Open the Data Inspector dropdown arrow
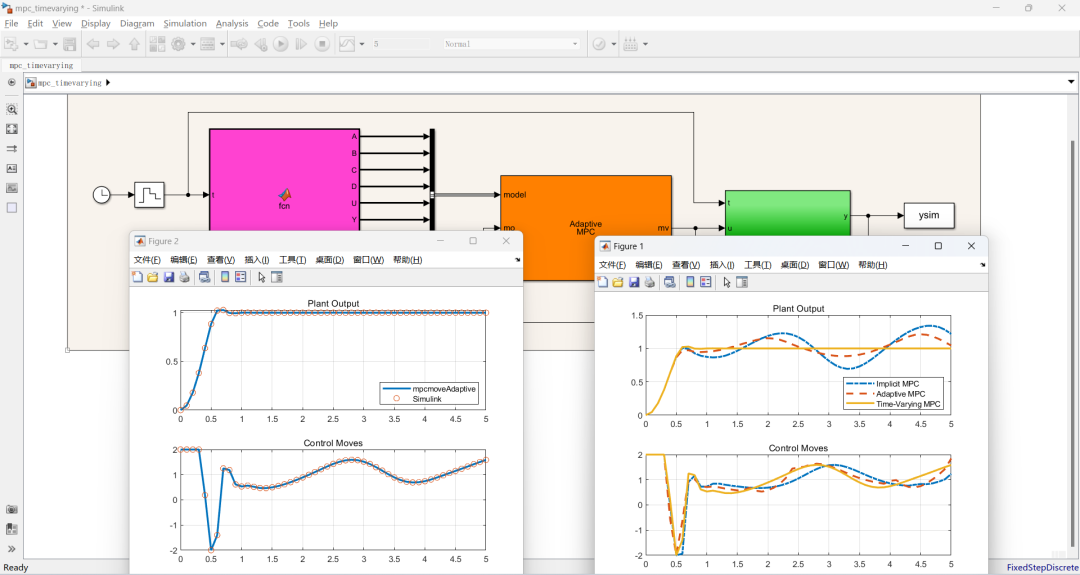The image size is (1080, 575). 362,44
